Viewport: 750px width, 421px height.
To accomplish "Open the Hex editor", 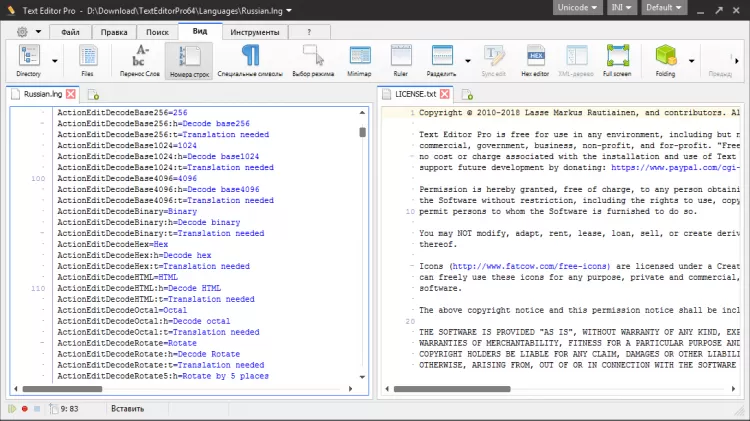I will pyautogui.click(x=535, y=60).
